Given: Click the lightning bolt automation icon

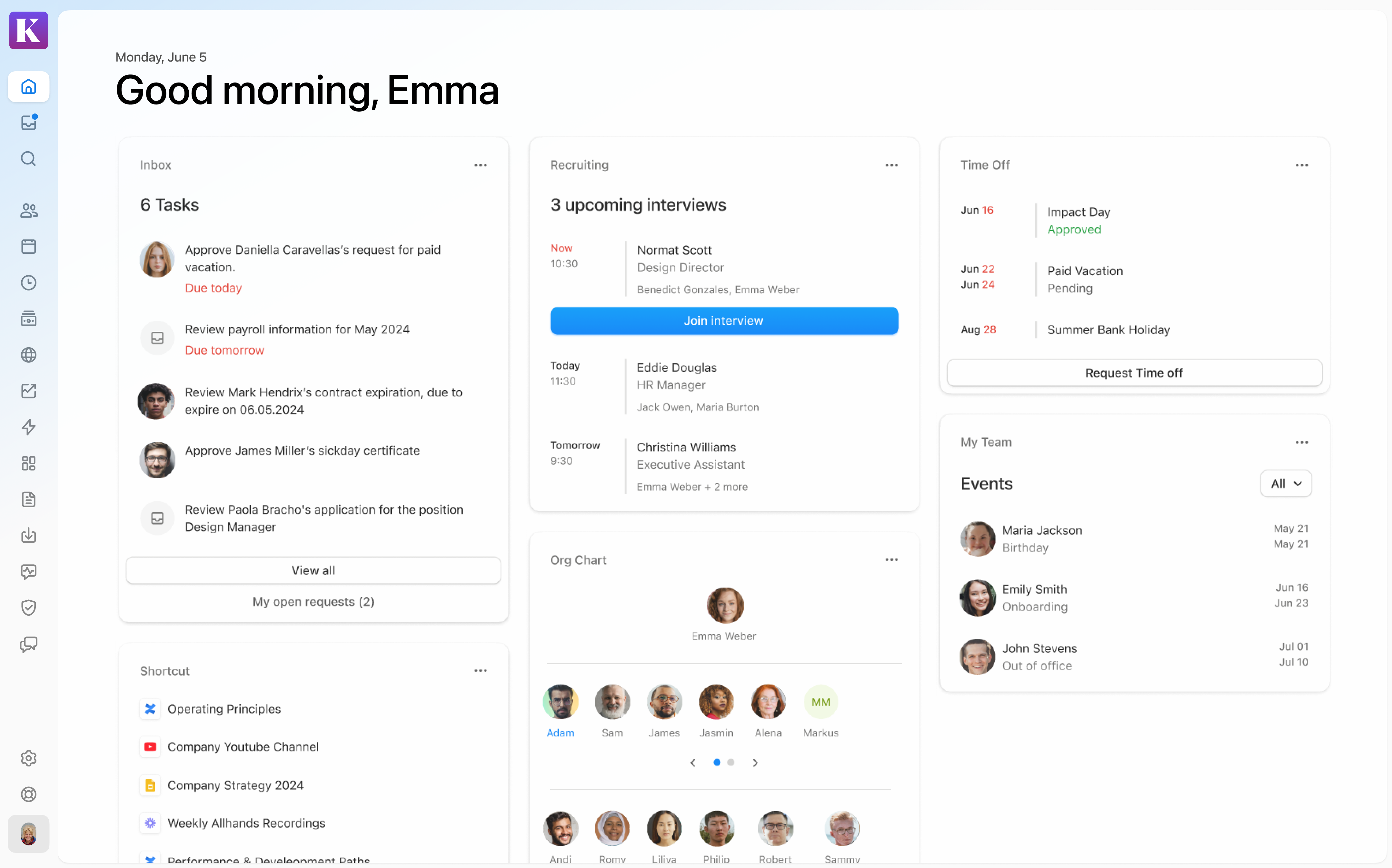Looking at the screenshot, I should (x=29, y=427).
